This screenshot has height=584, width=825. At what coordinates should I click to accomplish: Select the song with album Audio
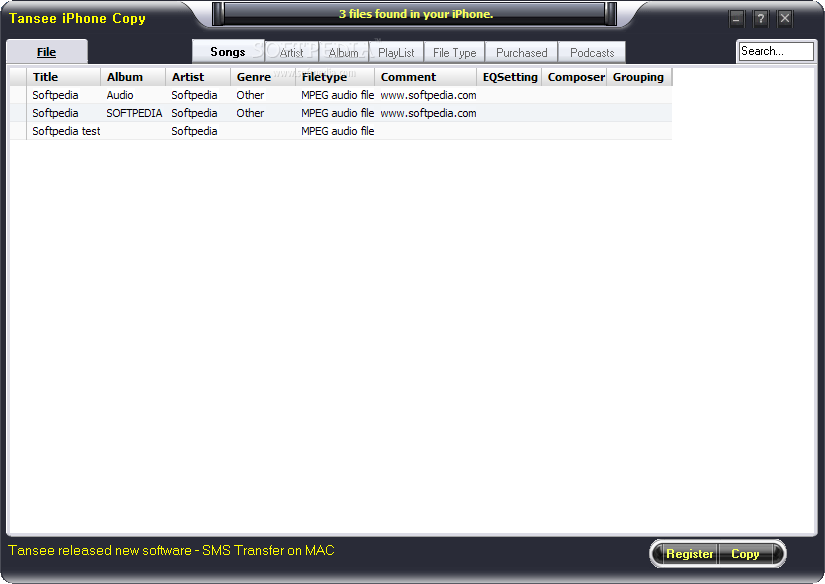pos(341,95)
